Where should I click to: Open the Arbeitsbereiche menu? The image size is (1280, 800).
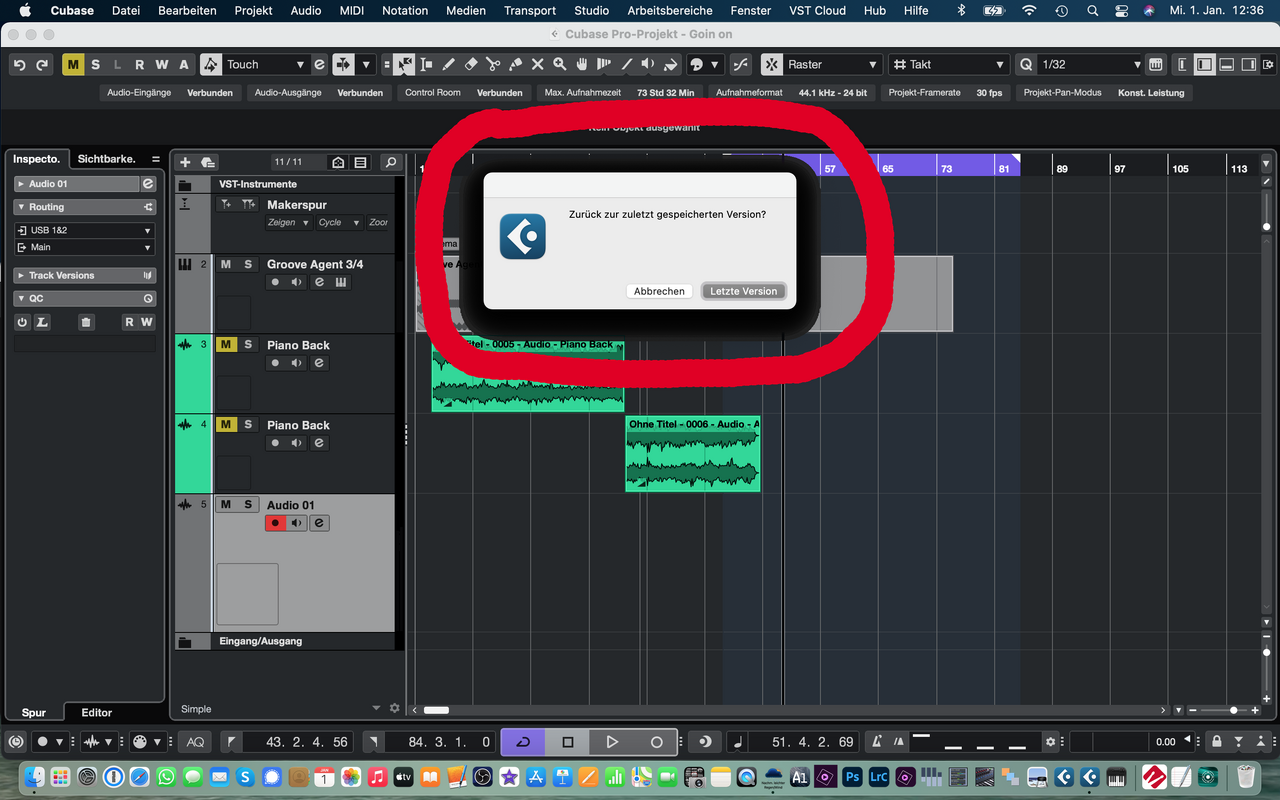[x=670, y=10]
